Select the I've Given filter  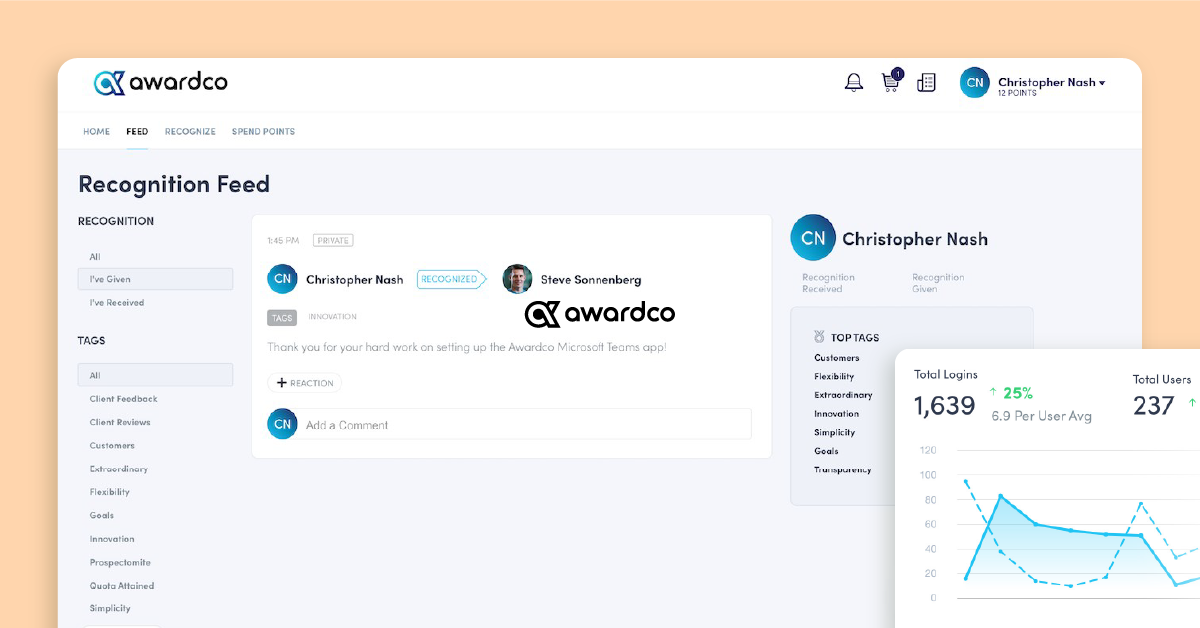click(x=155, y=279)
